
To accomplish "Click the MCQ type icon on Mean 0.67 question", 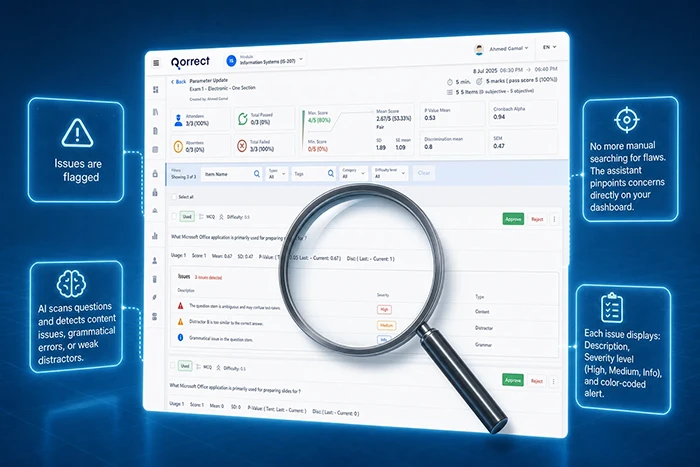I will click(201, 217).
